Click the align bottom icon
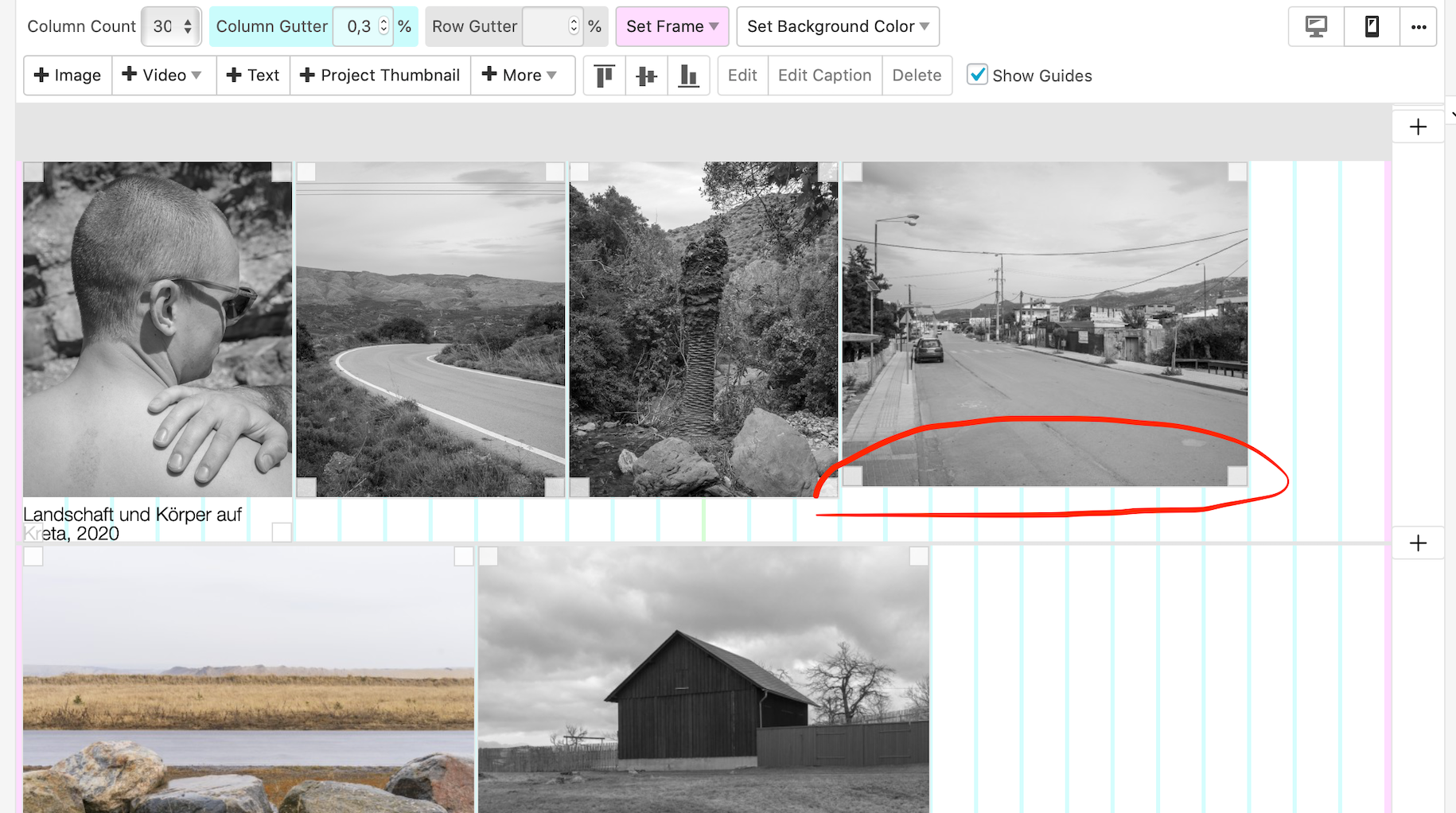Image resolution: width=1456 pixels, height=813 pixels. point(688,76)
